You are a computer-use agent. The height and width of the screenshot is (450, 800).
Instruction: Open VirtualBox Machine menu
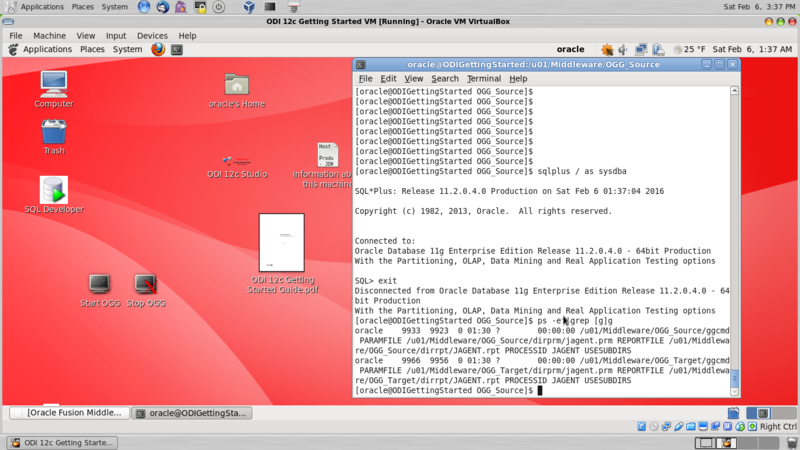(x=49, y=36)
